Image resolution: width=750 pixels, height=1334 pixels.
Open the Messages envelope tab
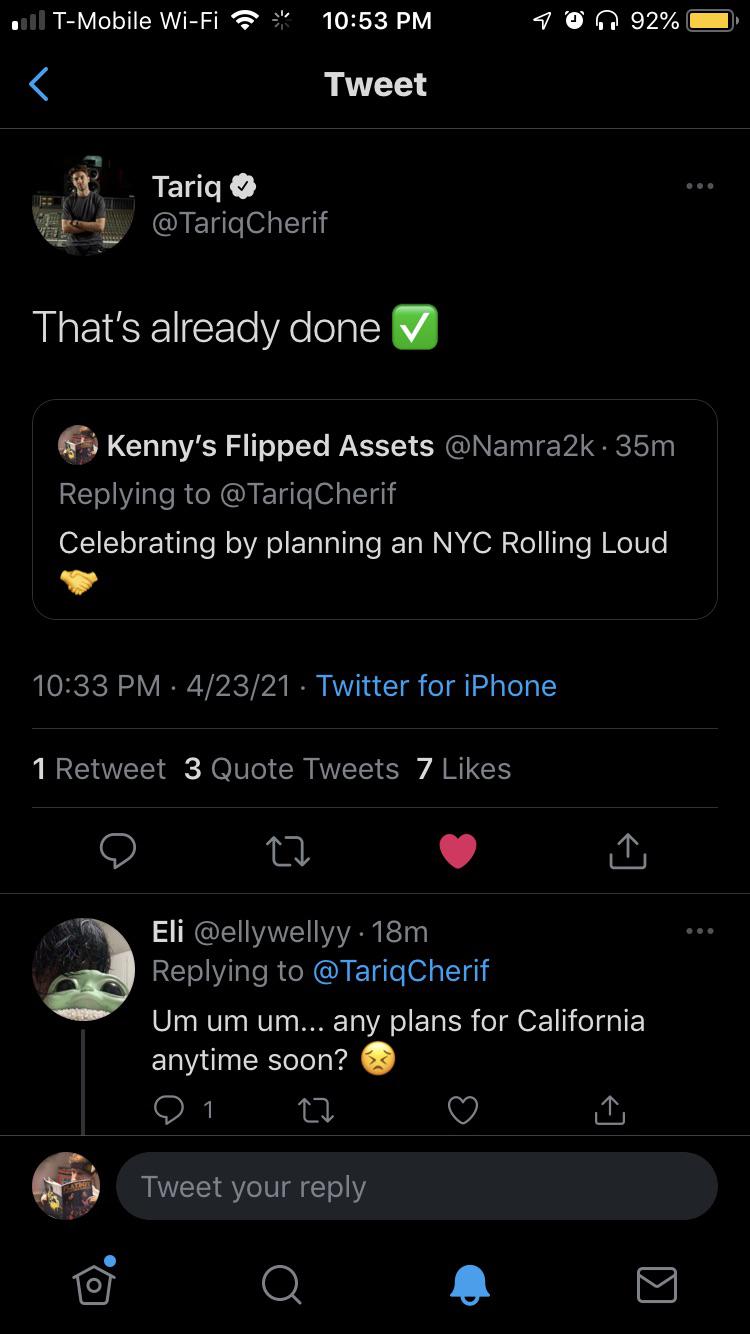(656, 1284)
